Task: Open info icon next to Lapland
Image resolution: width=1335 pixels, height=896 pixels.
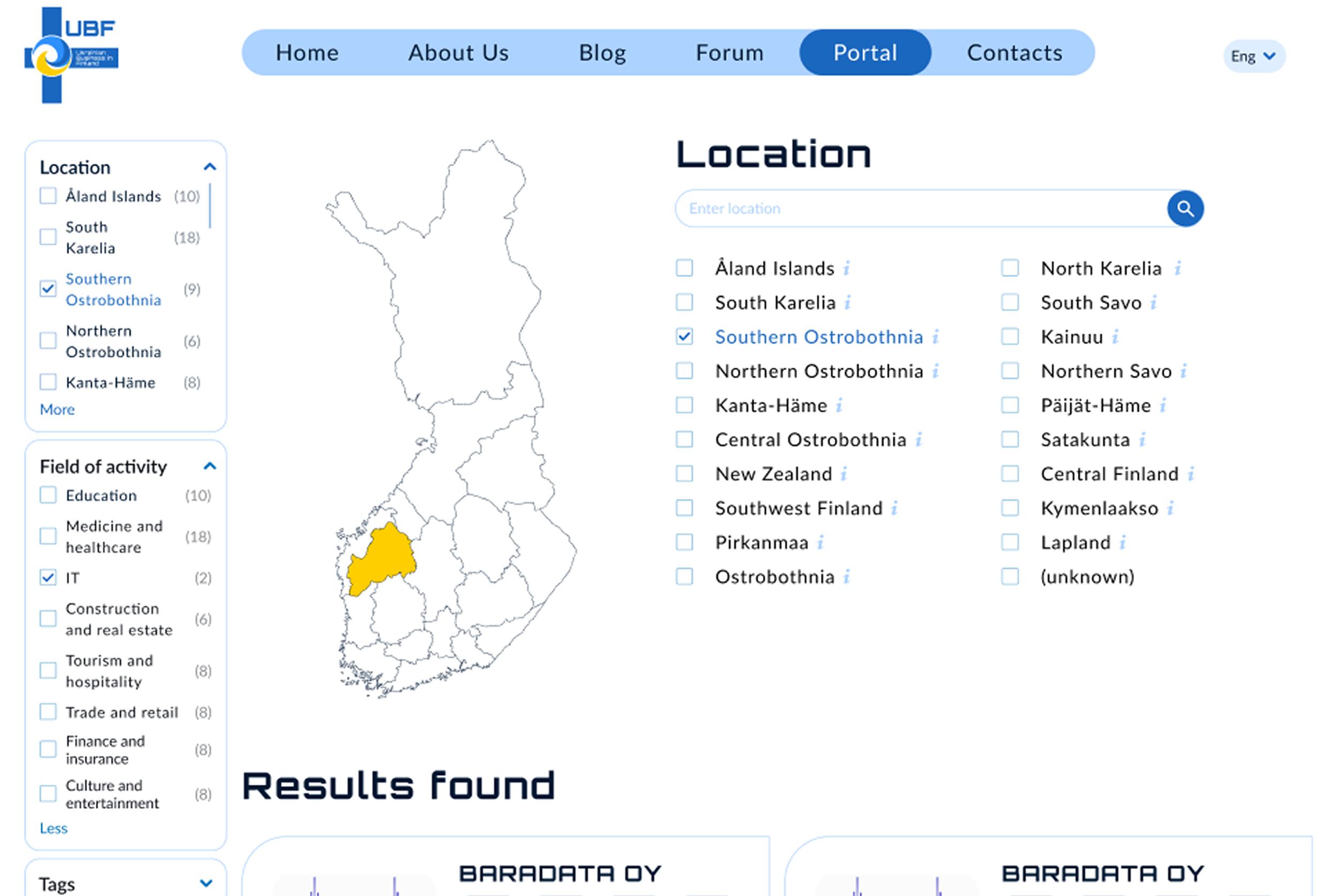Action: (1122, 542)
